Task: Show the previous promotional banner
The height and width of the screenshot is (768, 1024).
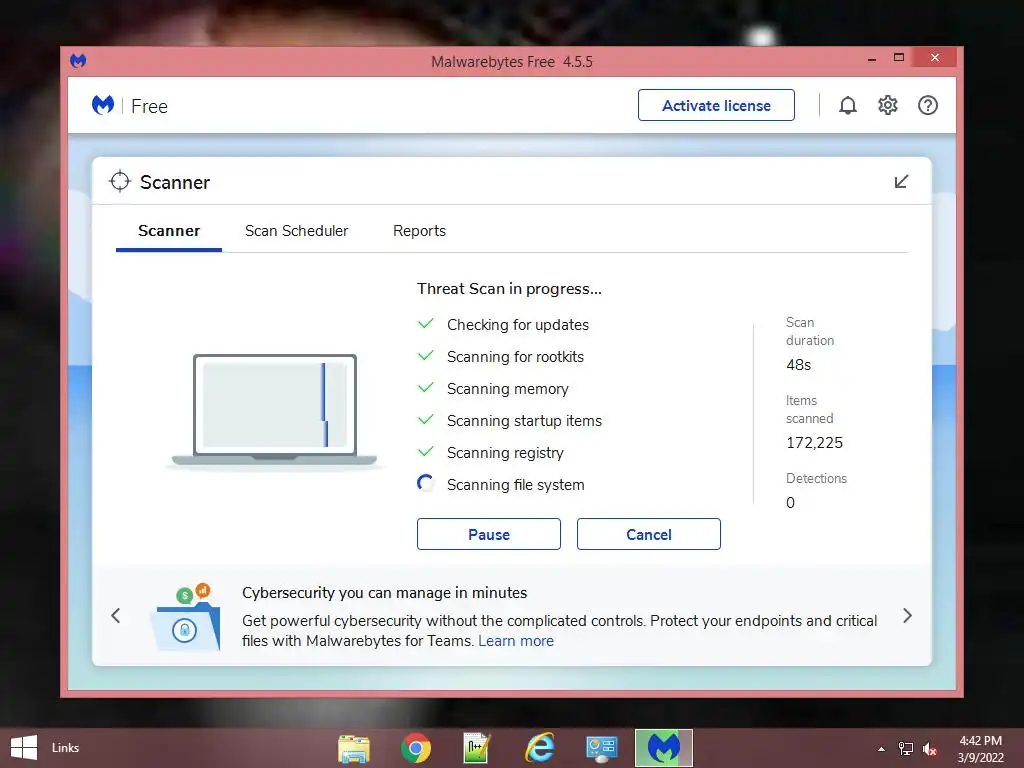Action: [x=116, y=615]
